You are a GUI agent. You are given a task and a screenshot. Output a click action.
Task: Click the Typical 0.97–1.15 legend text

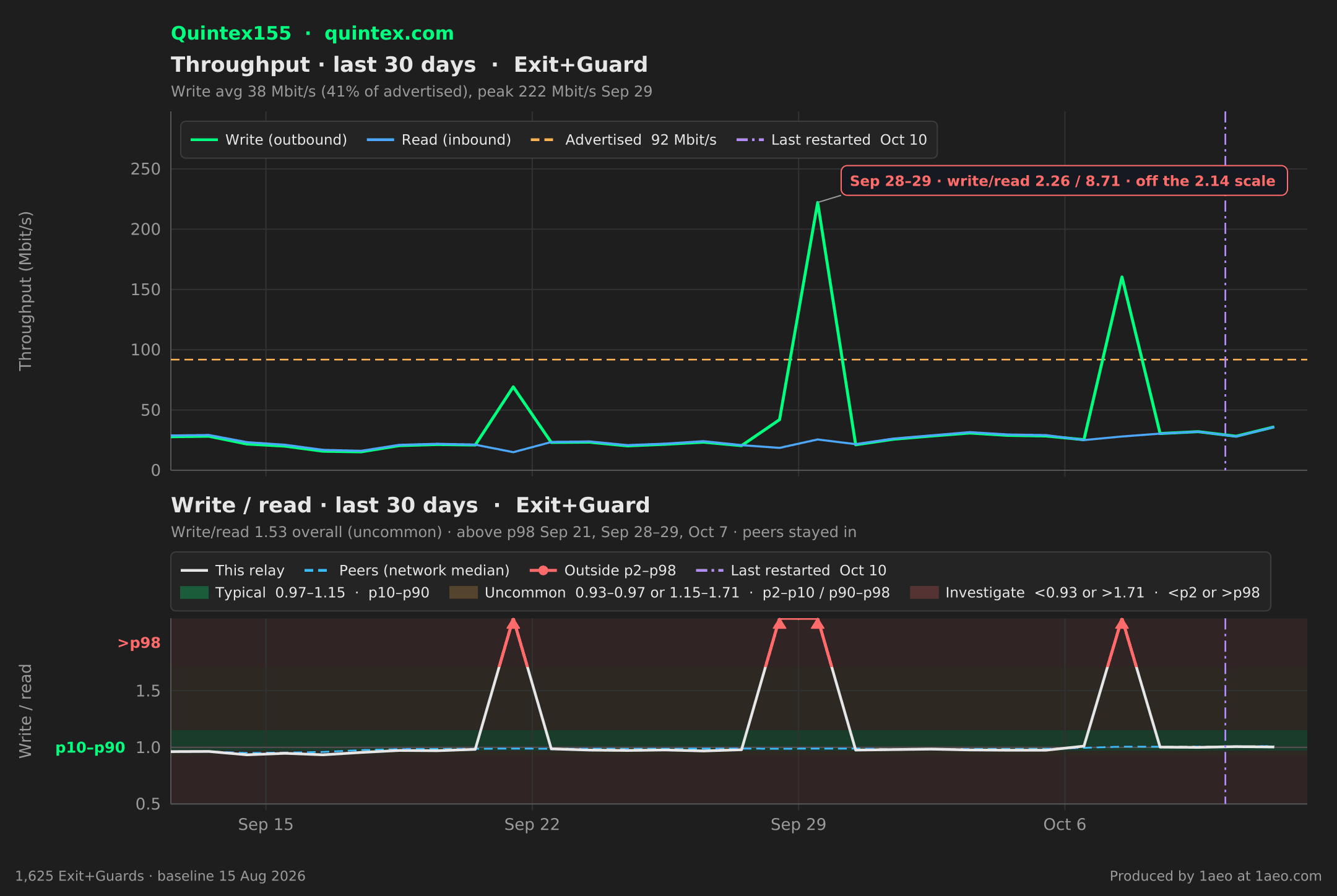pos(322,593)
